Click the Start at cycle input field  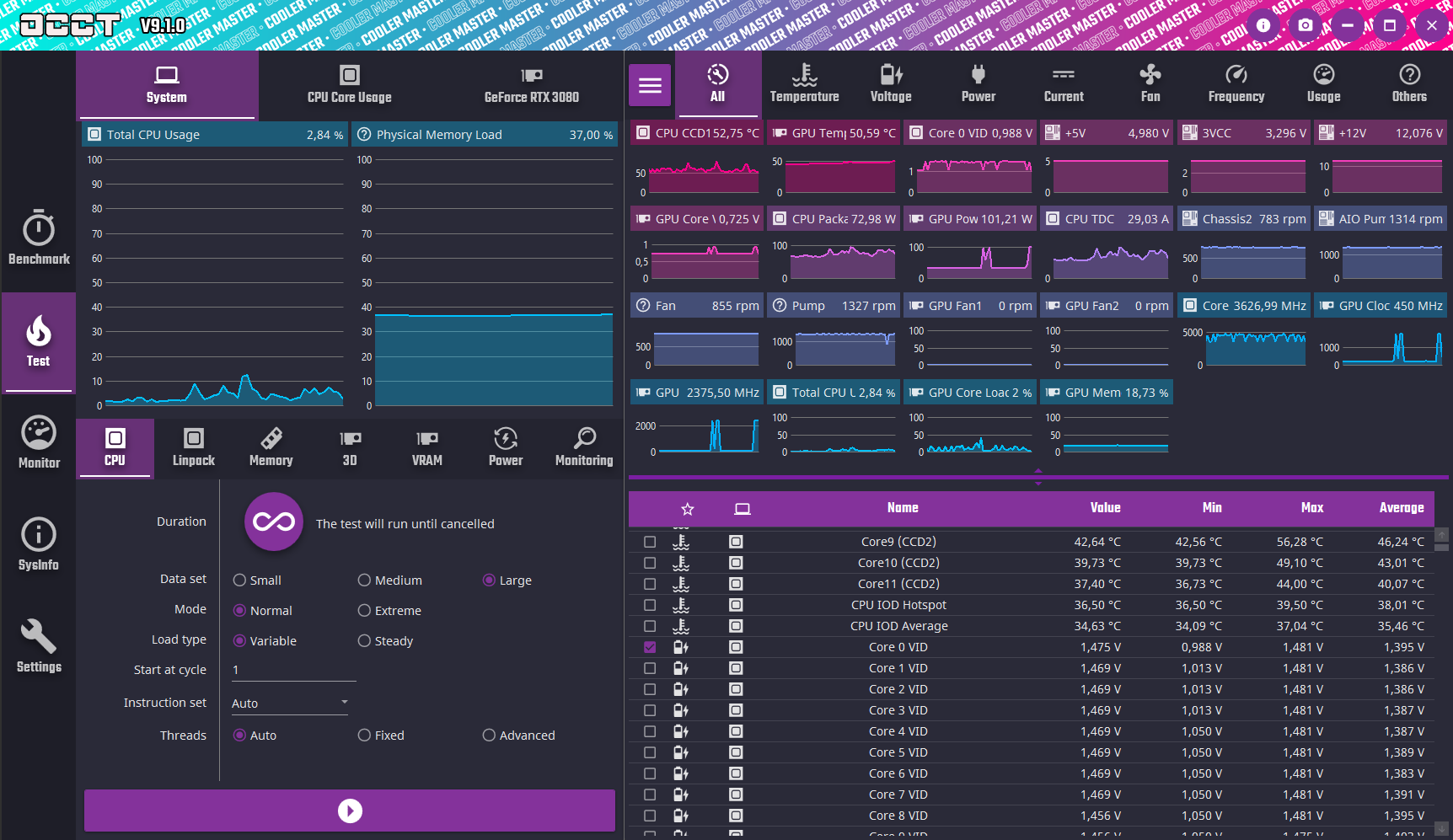(293, 670)
